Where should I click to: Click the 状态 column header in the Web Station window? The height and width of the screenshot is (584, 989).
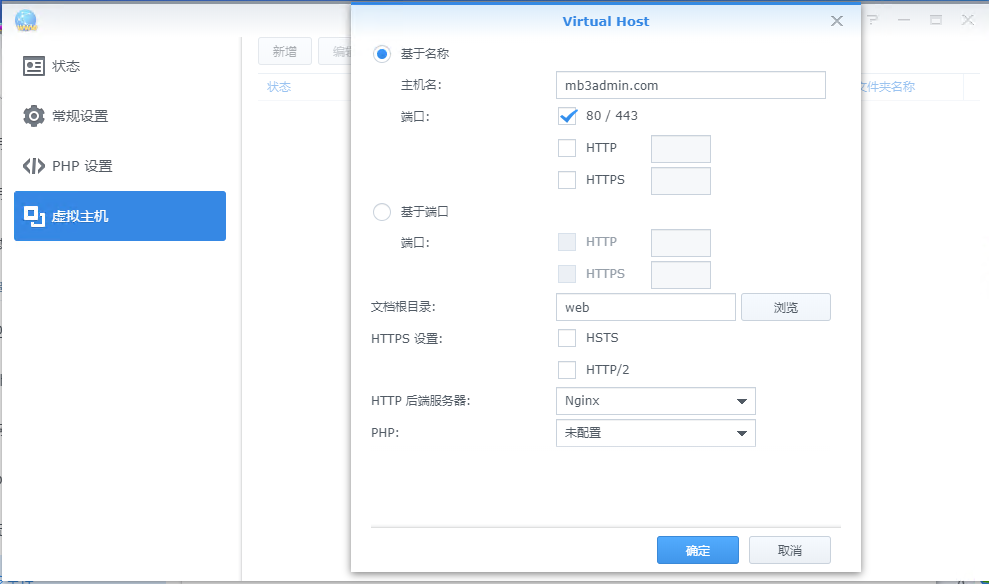(x=279, y=87)
